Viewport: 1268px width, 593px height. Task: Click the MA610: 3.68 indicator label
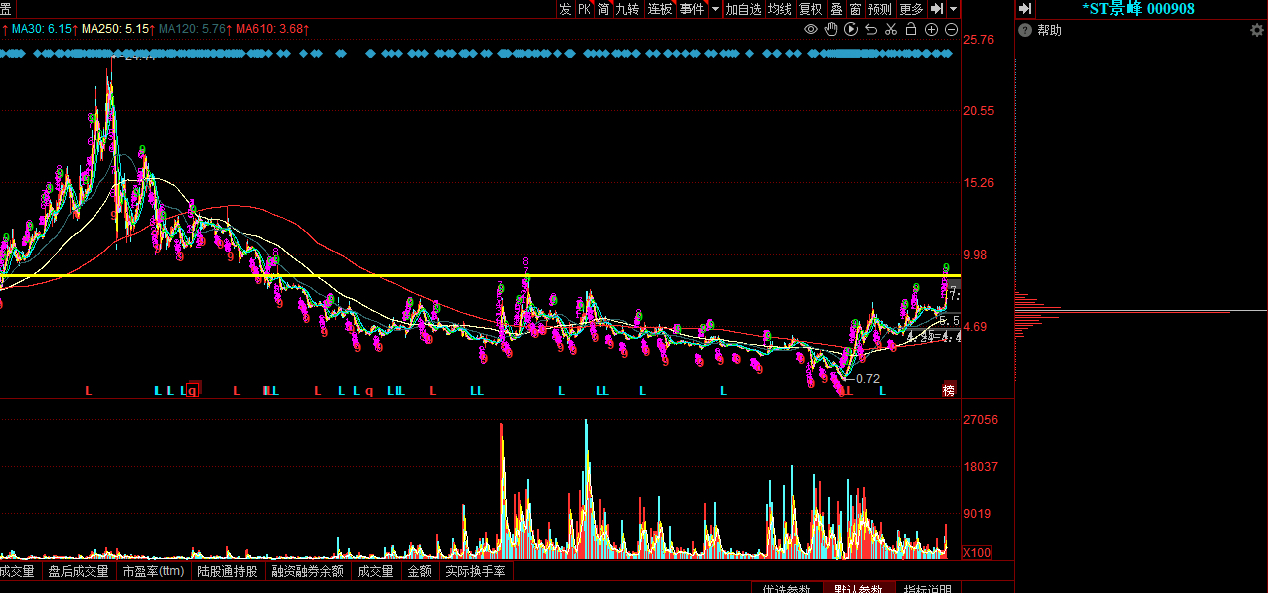[x=270, y=29]
